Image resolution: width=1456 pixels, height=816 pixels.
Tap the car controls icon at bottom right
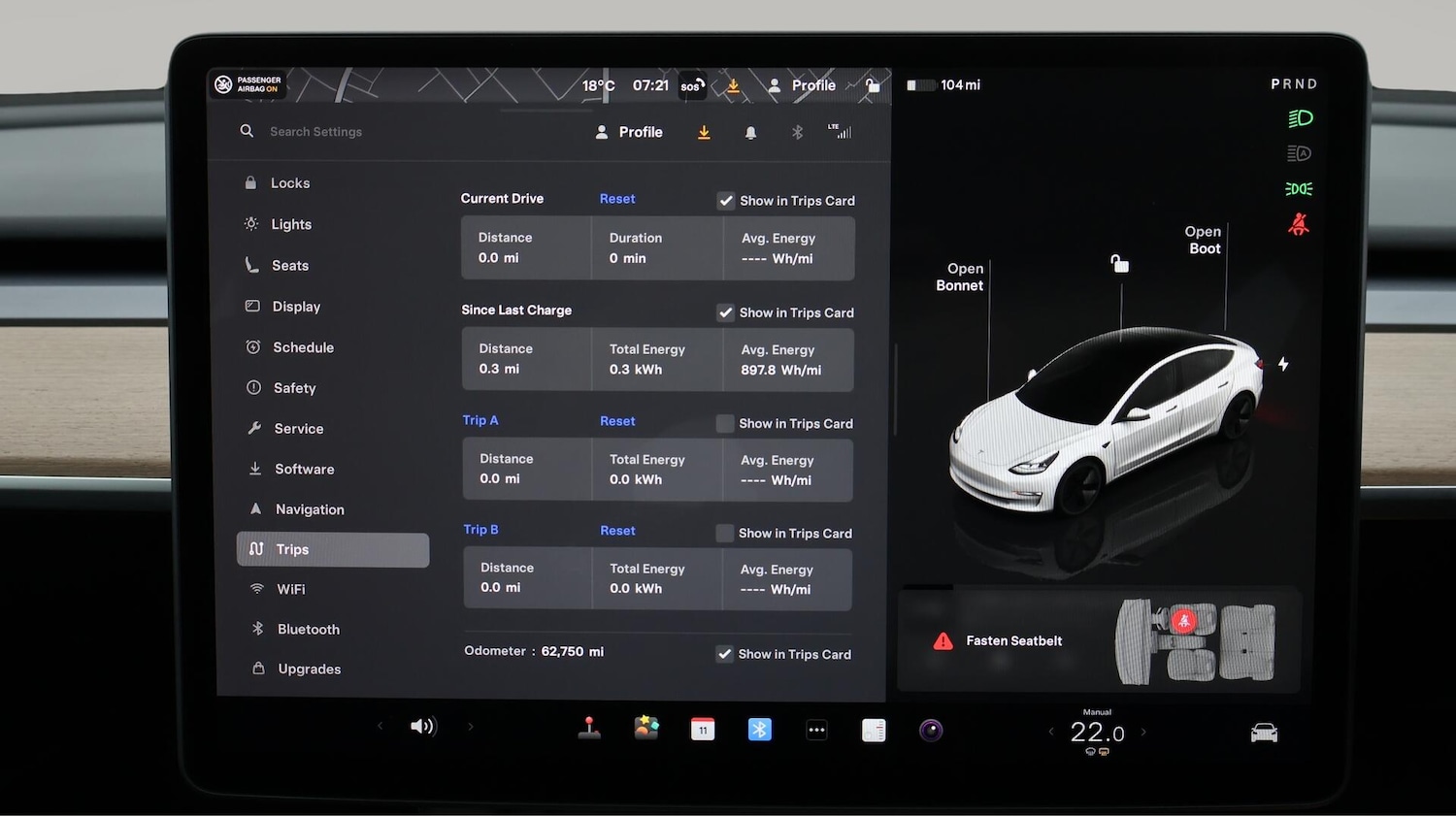[1264, 734]
